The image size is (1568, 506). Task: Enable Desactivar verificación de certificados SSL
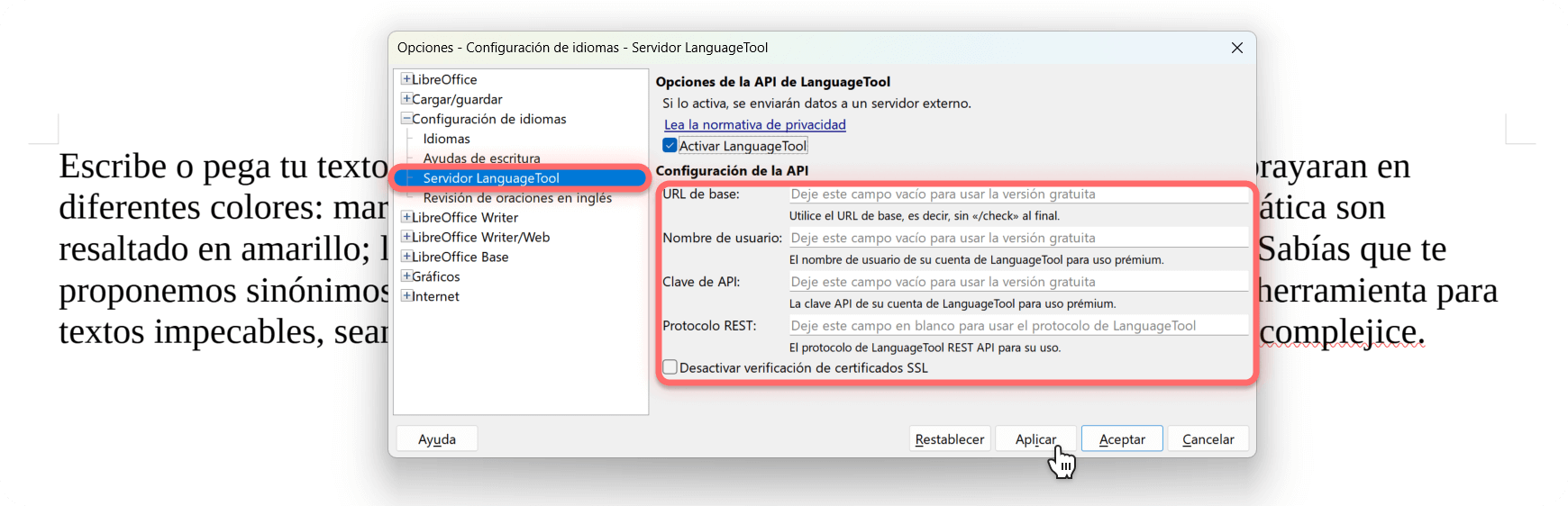click(x=670, y=367)
